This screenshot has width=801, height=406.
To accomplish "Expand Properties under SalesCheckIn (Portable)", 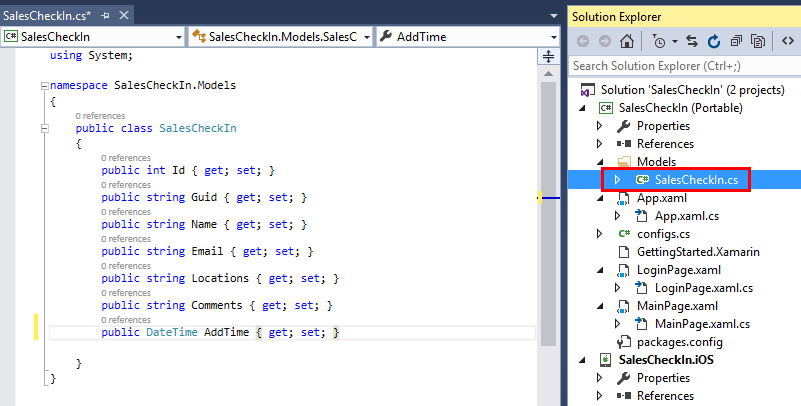I will tap(600, 126).
